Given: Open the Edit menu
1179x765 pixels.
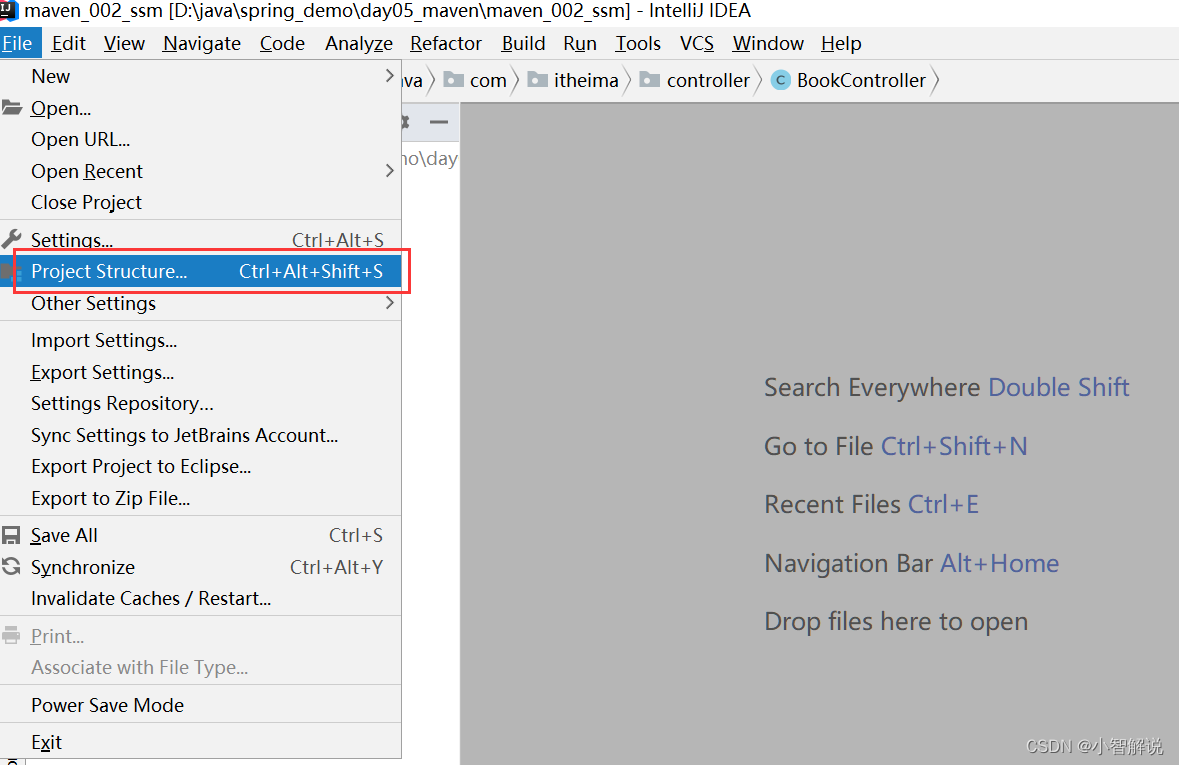Looking at the screenshot, I should [68, 44].
